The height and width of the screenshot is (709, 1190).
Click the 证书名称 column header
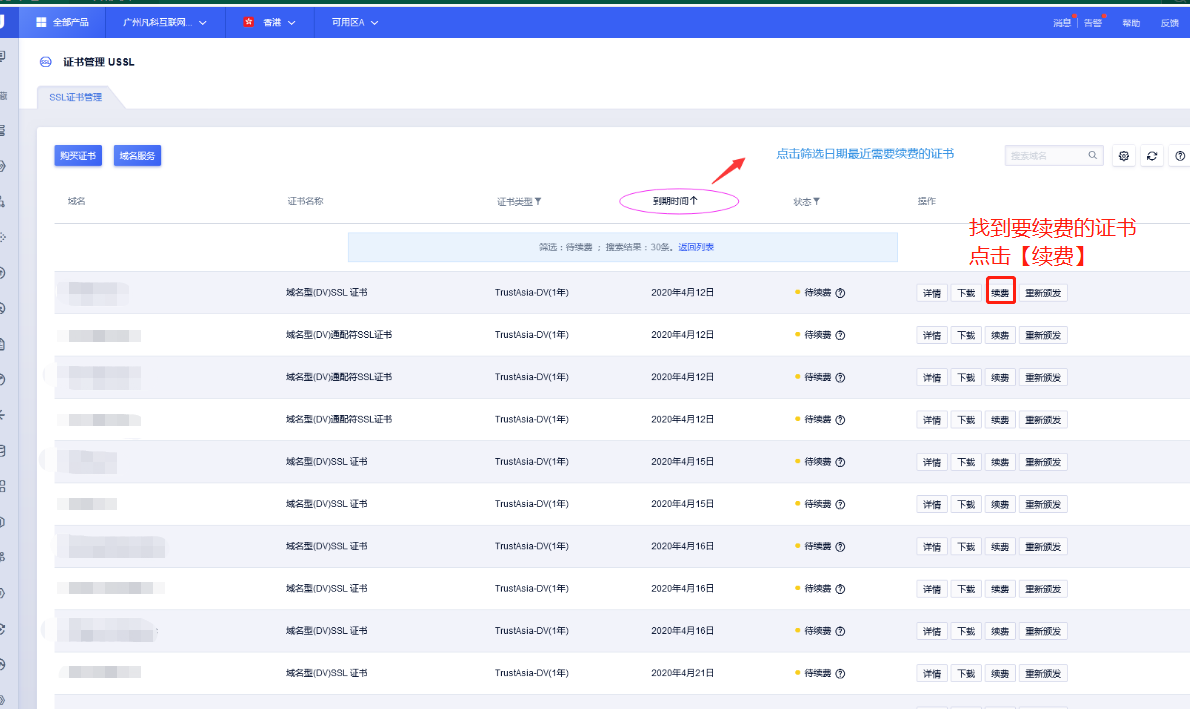(x=305, y=201)
